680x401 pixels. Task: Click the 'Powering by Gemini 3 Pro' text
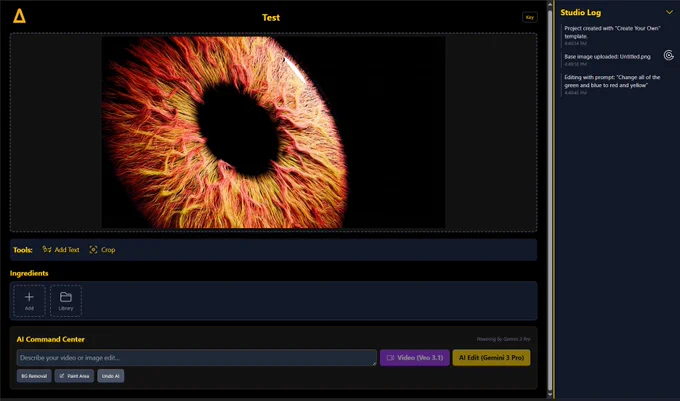(503, 339)
